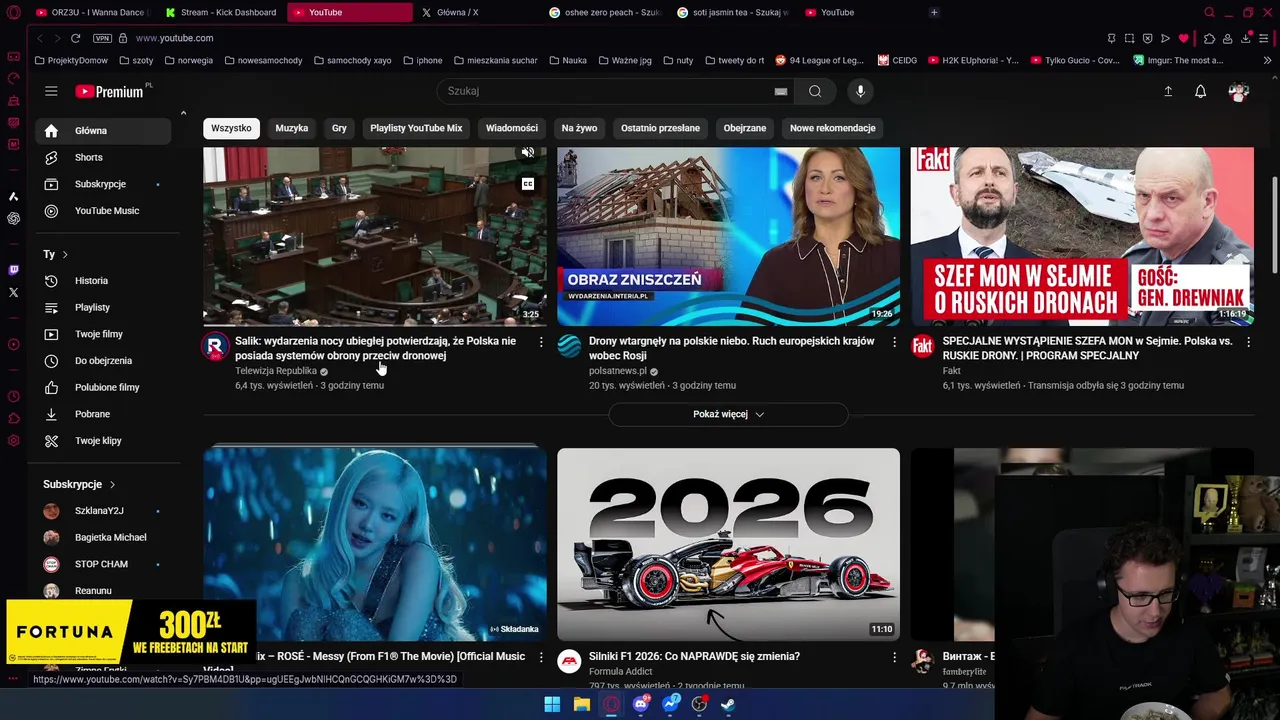
Task: Open polsatnews.pl channel link
Action: 618,371
